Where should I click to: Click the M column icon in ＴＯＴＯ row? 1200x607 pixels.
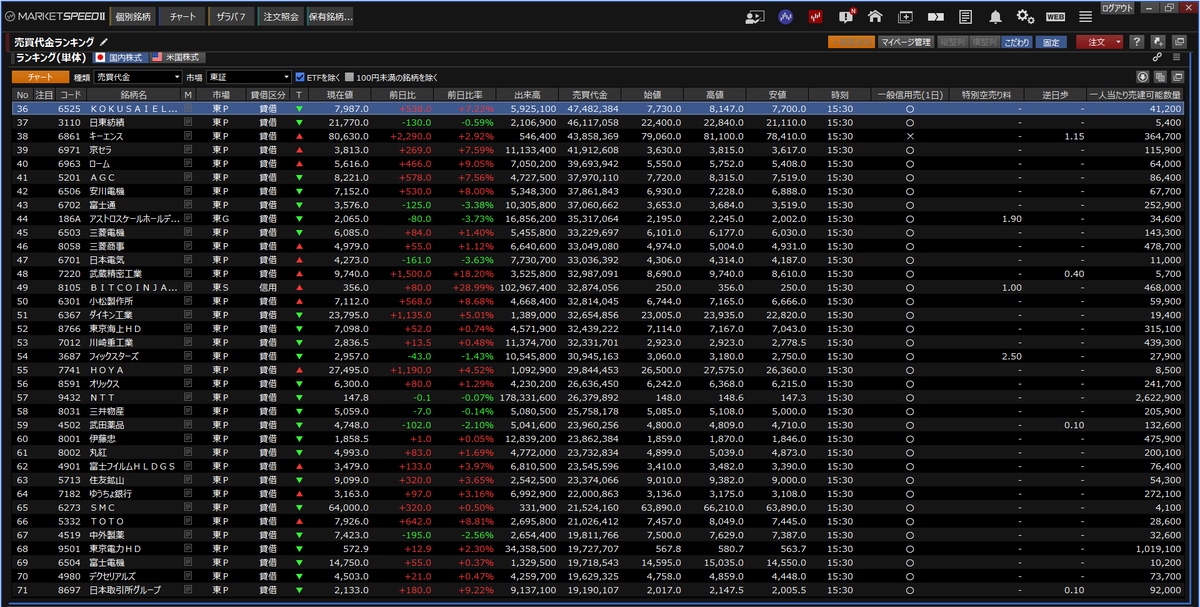tap(188, 520)
